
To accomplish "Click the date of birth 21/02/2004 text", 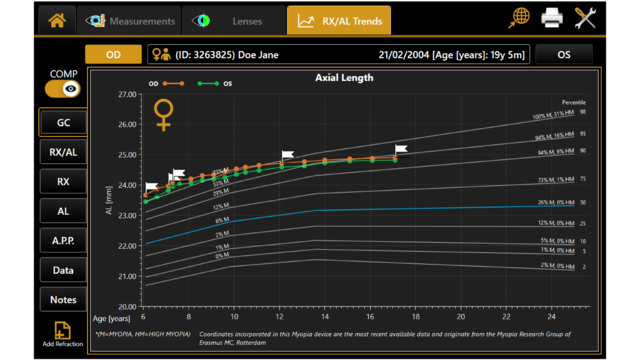I will point(404,55).
